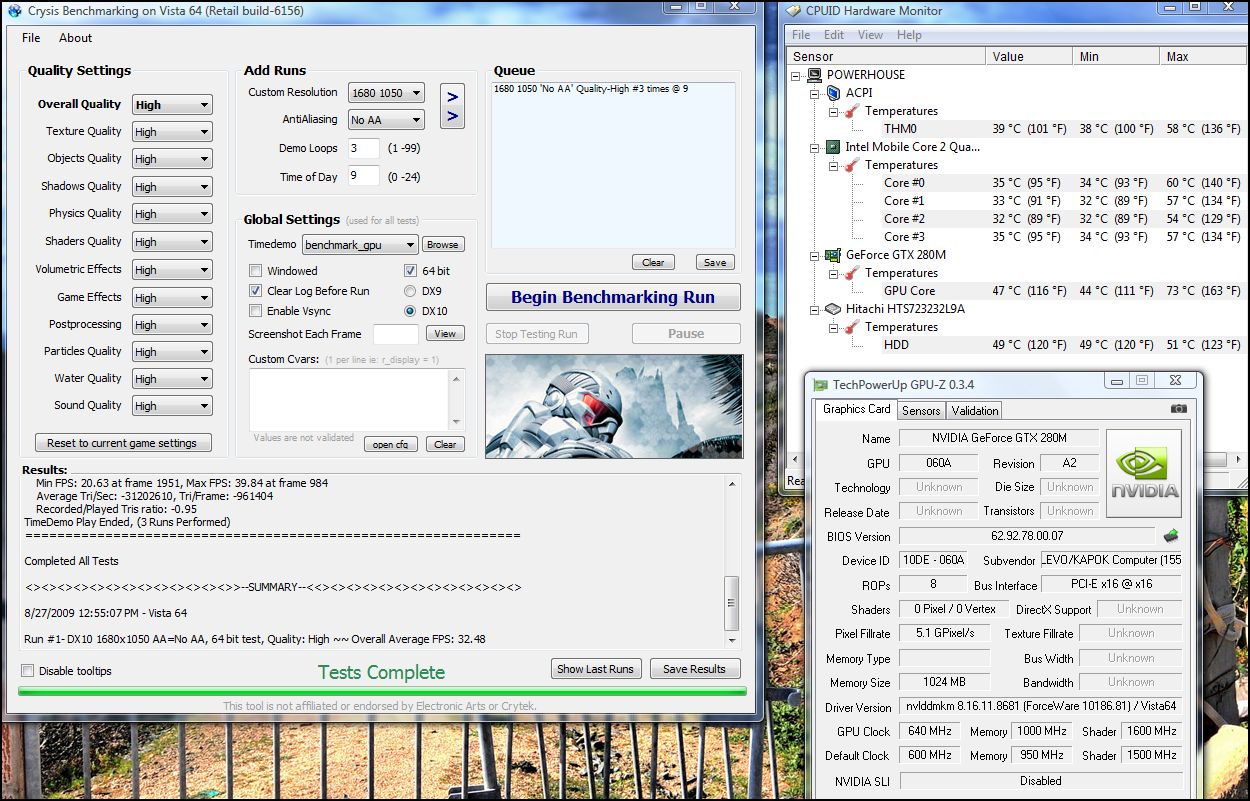Switch to the Validation tab in GPU-Z
The width and height of the screenshot is (1250, 801).
pos(975,410)
